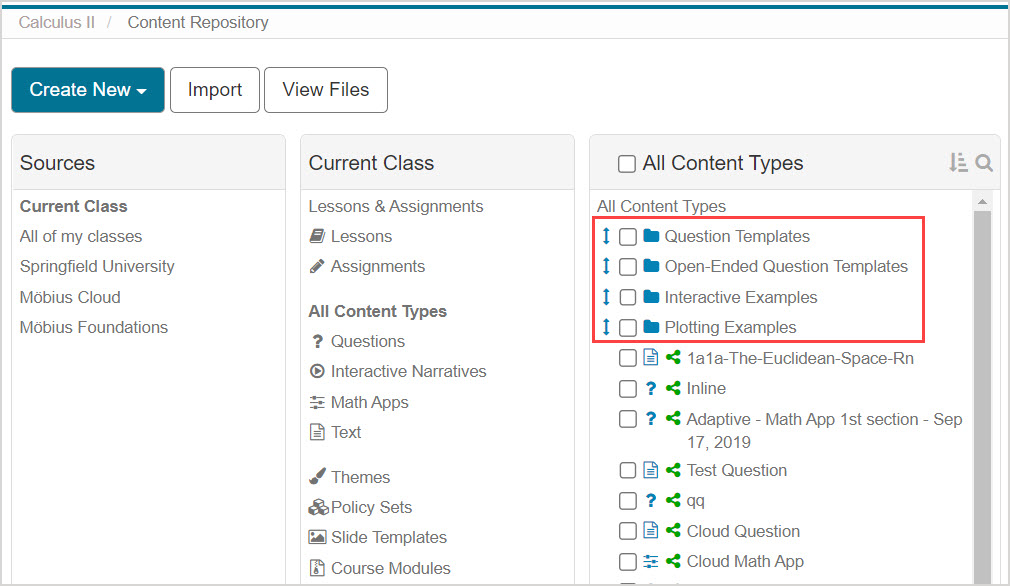This screenshot has width=1010, height=586.
Task: Click the reorder arrow beside Plotting Examples
Action: (x=606, y=328)
